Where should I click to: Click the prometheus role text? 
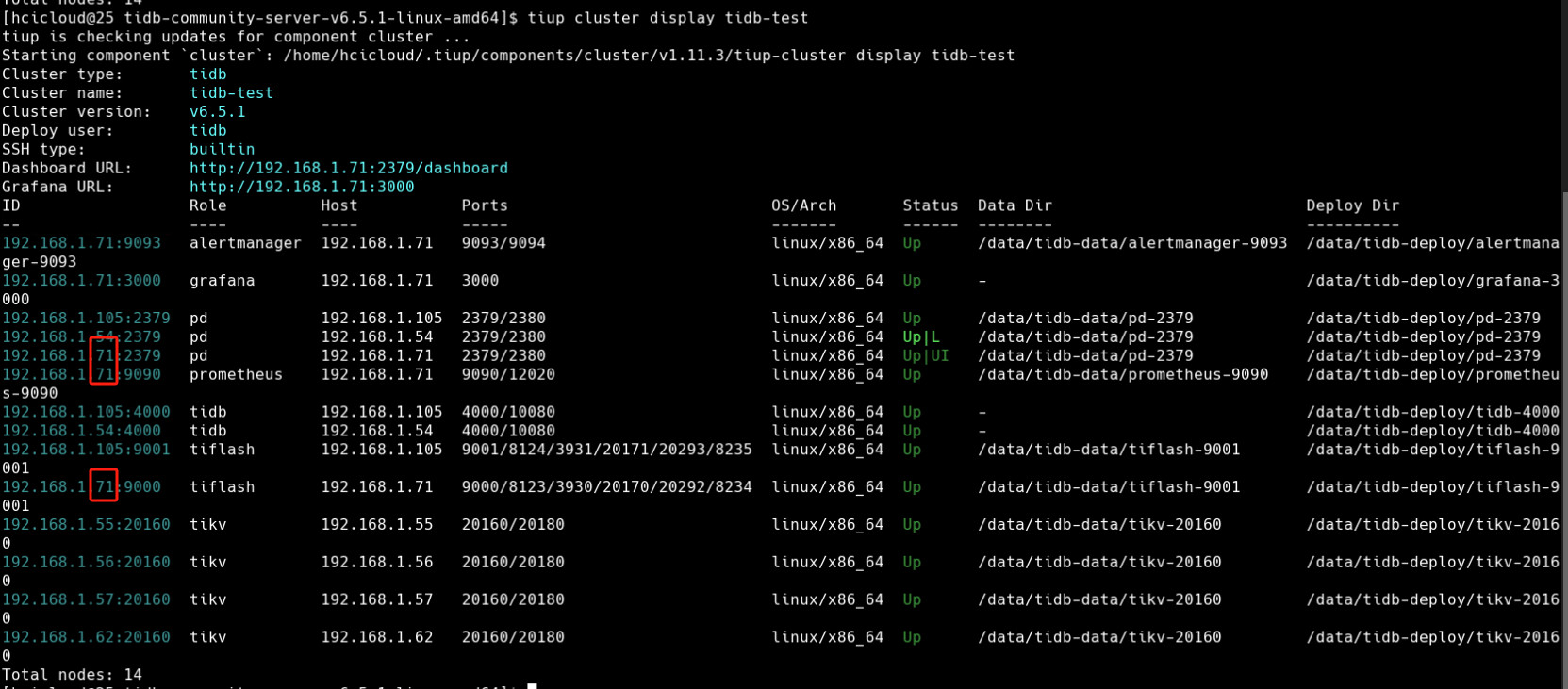click(x=236, y=375)
